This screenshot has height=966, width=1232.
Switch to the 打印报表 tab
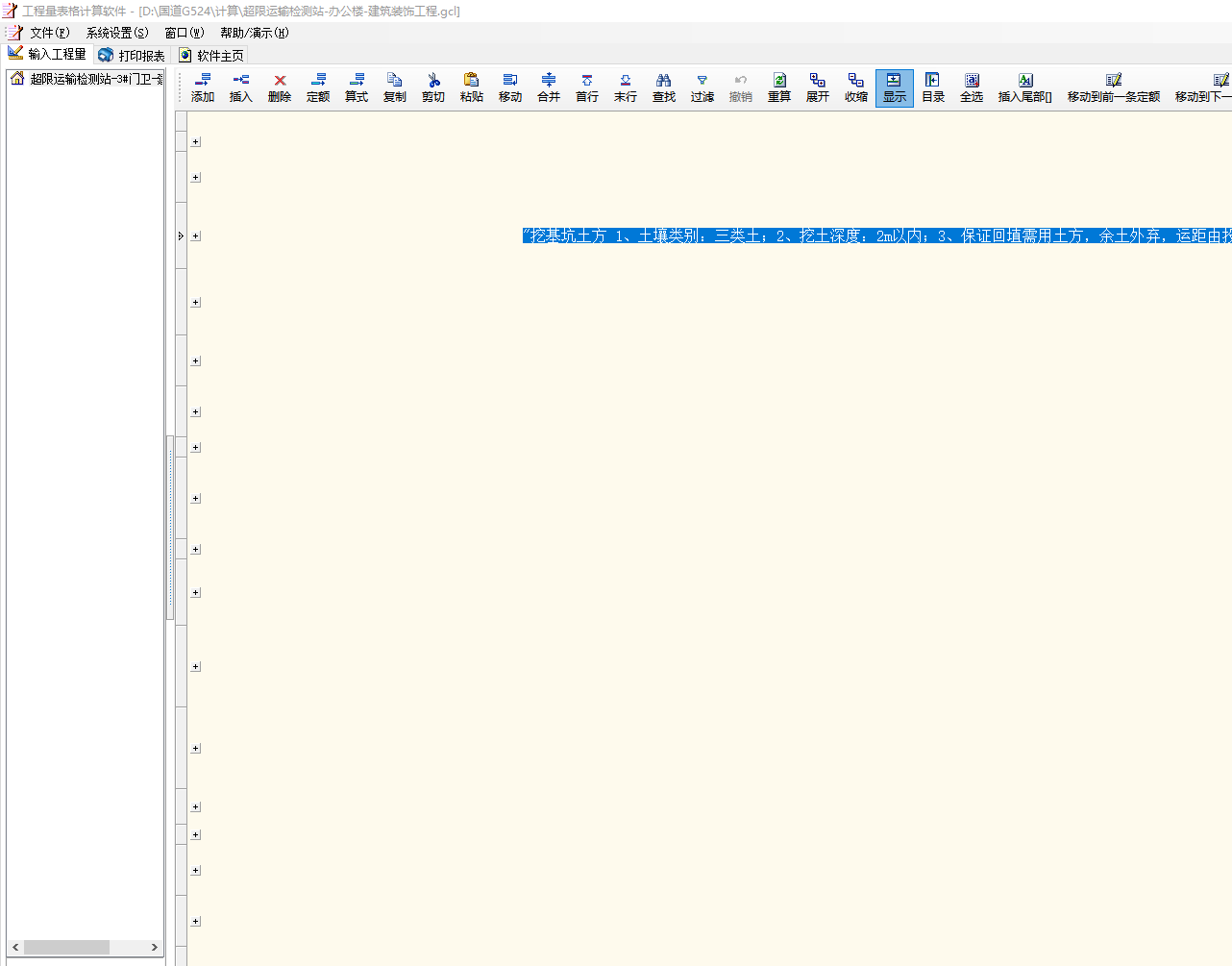click(x=132, y=56)
